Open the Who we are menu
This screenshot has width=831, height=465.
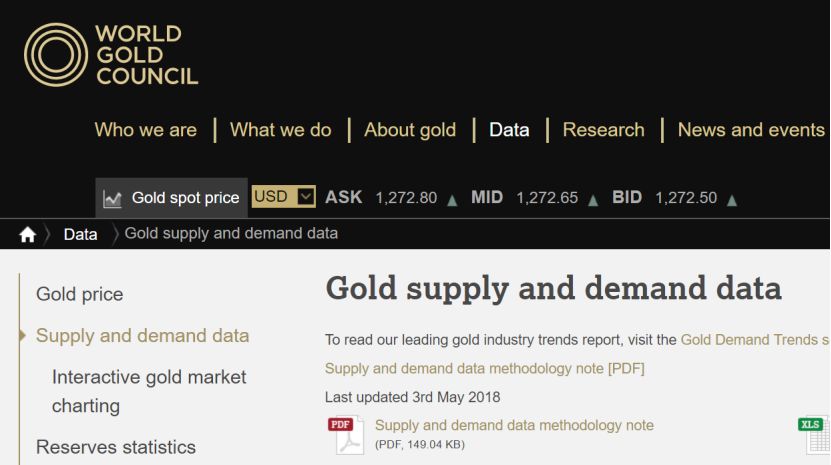coord(145,130)
